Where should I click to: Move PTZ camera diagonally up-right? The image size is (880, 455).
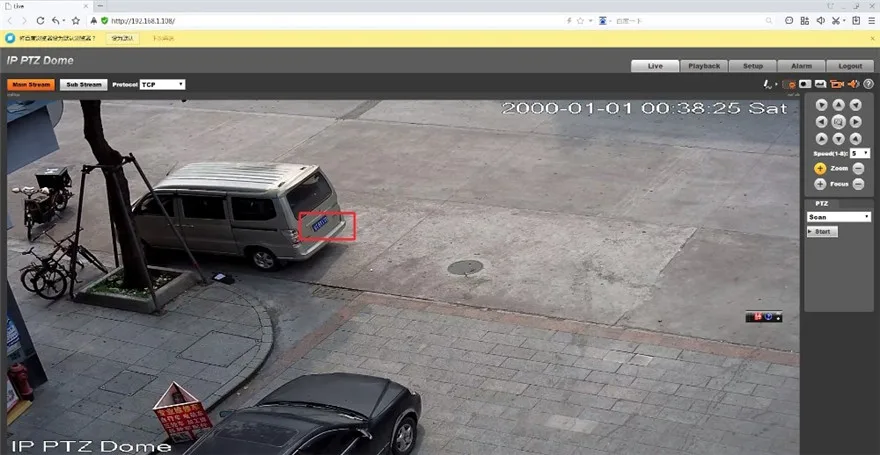855,105
